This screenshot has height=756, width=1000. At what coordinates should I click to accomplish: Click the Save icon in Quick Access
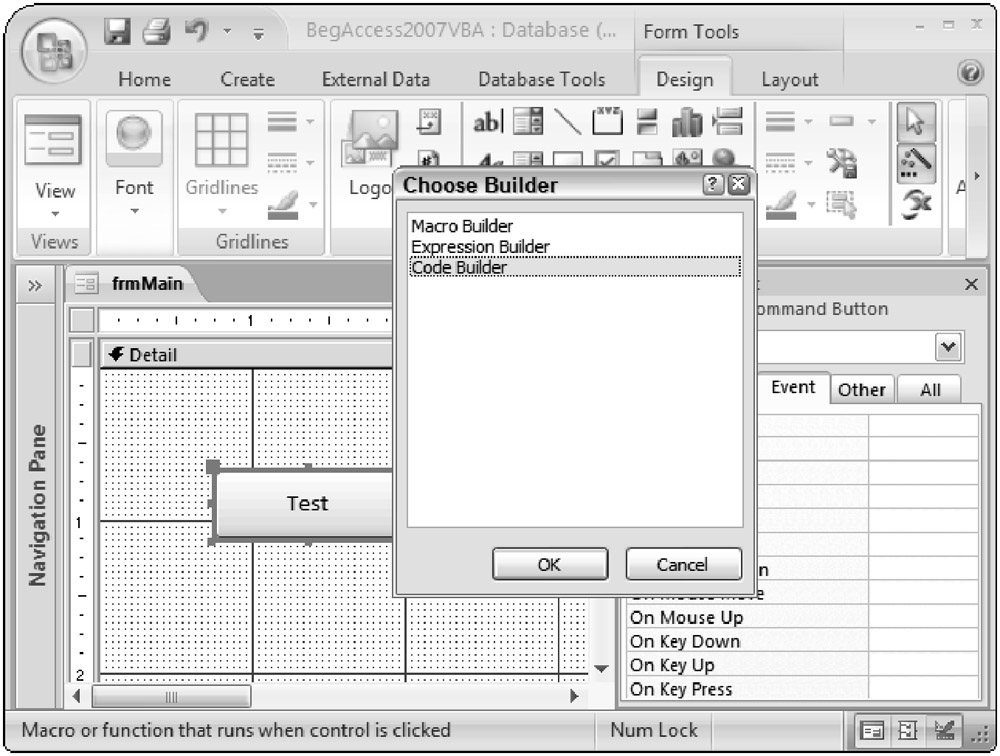click(119, 31)
